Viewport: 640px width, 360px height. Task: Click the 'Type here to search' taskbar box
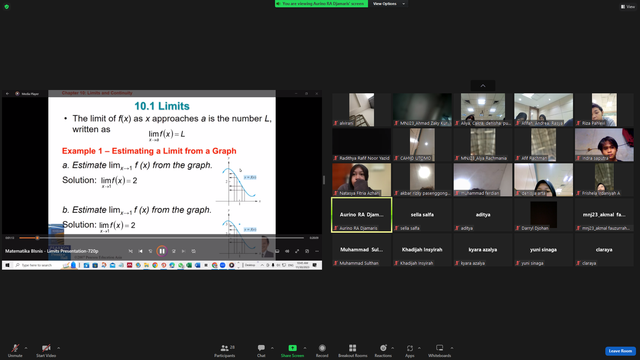tap(38, 265)
